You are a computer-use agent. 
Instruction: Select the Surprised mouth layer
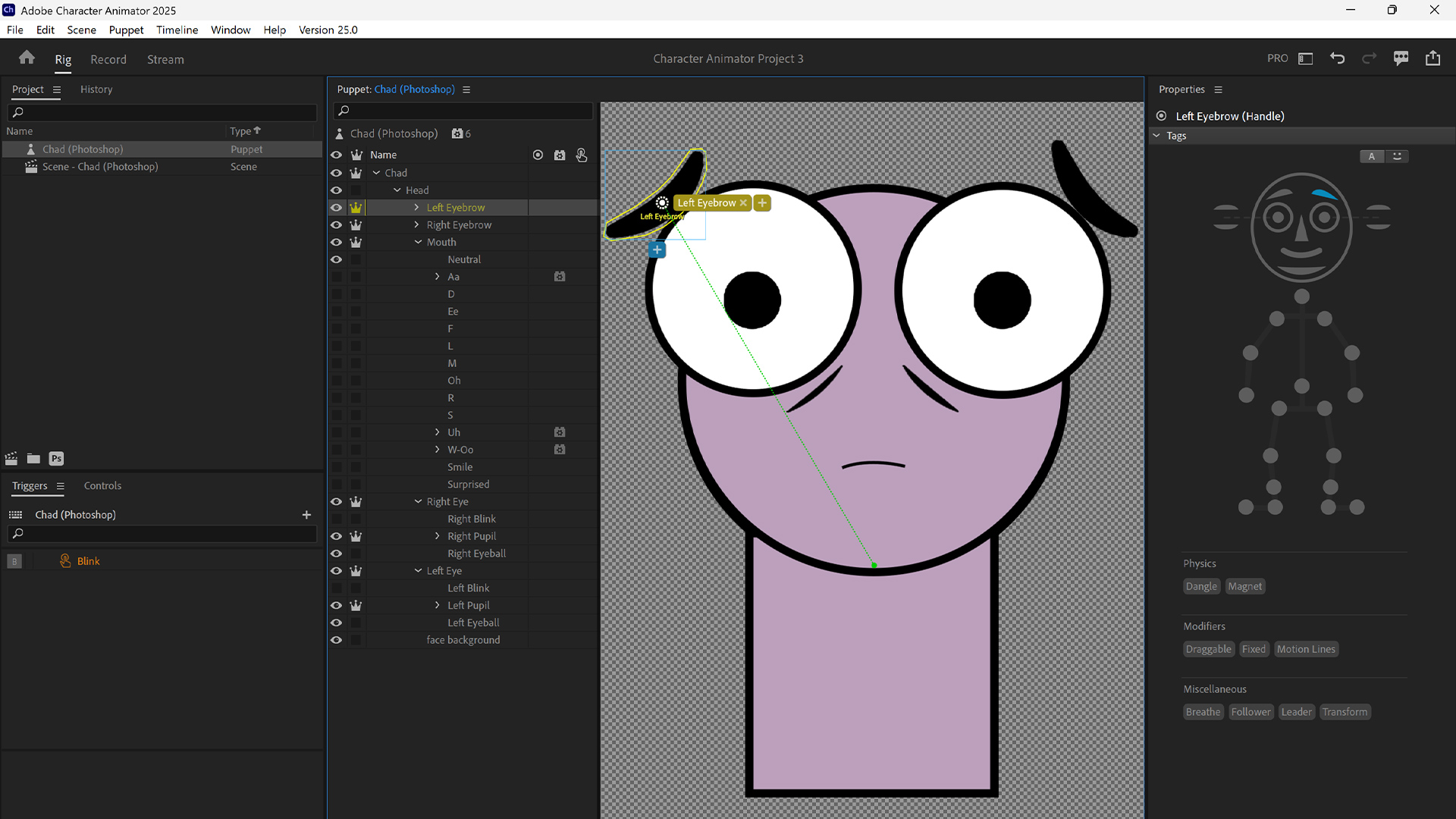tap(468, 485)
